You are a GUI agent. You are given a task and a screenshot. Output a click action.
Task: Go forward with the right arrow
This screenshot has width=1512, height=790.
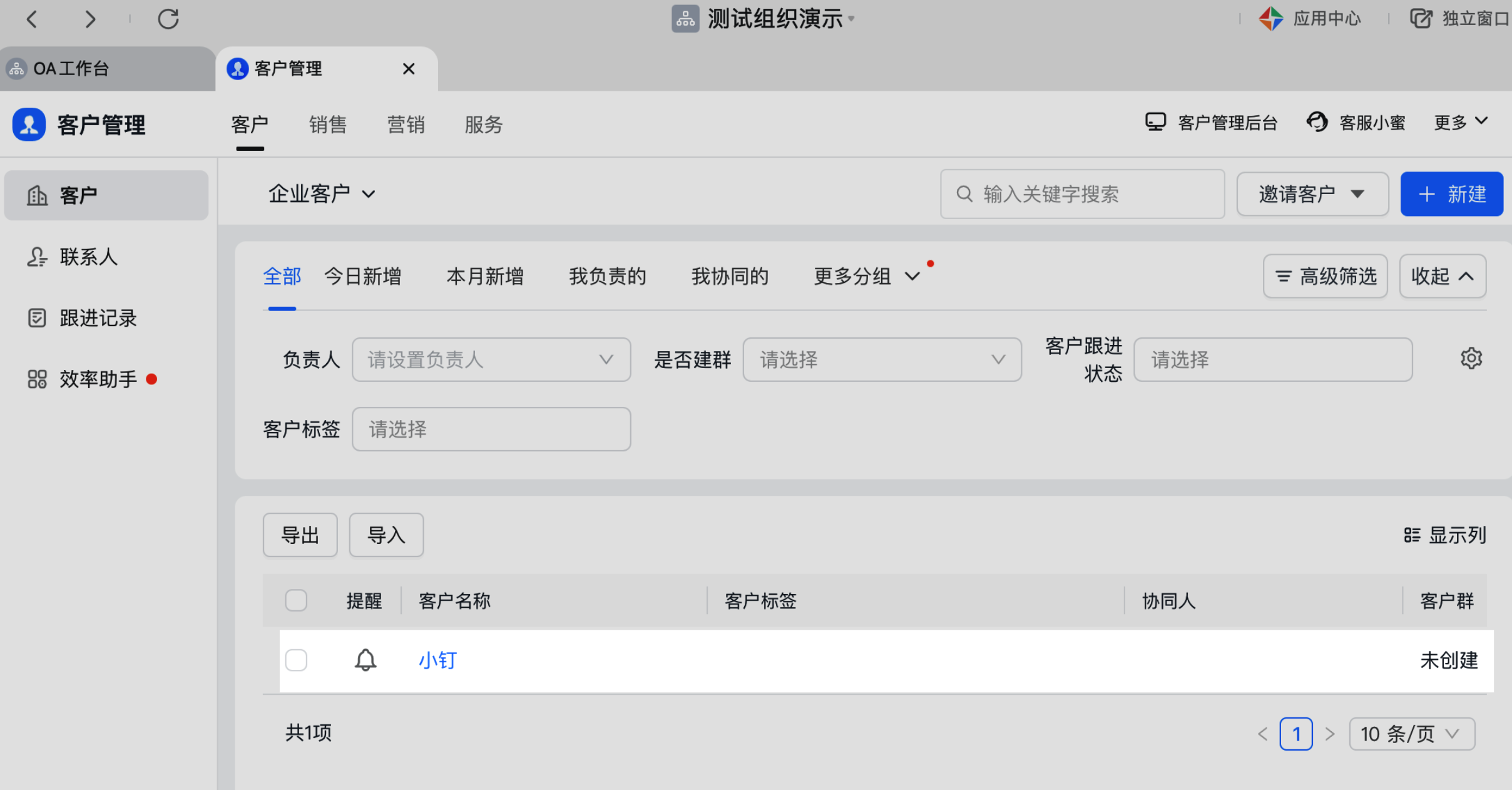click(90, 19)
